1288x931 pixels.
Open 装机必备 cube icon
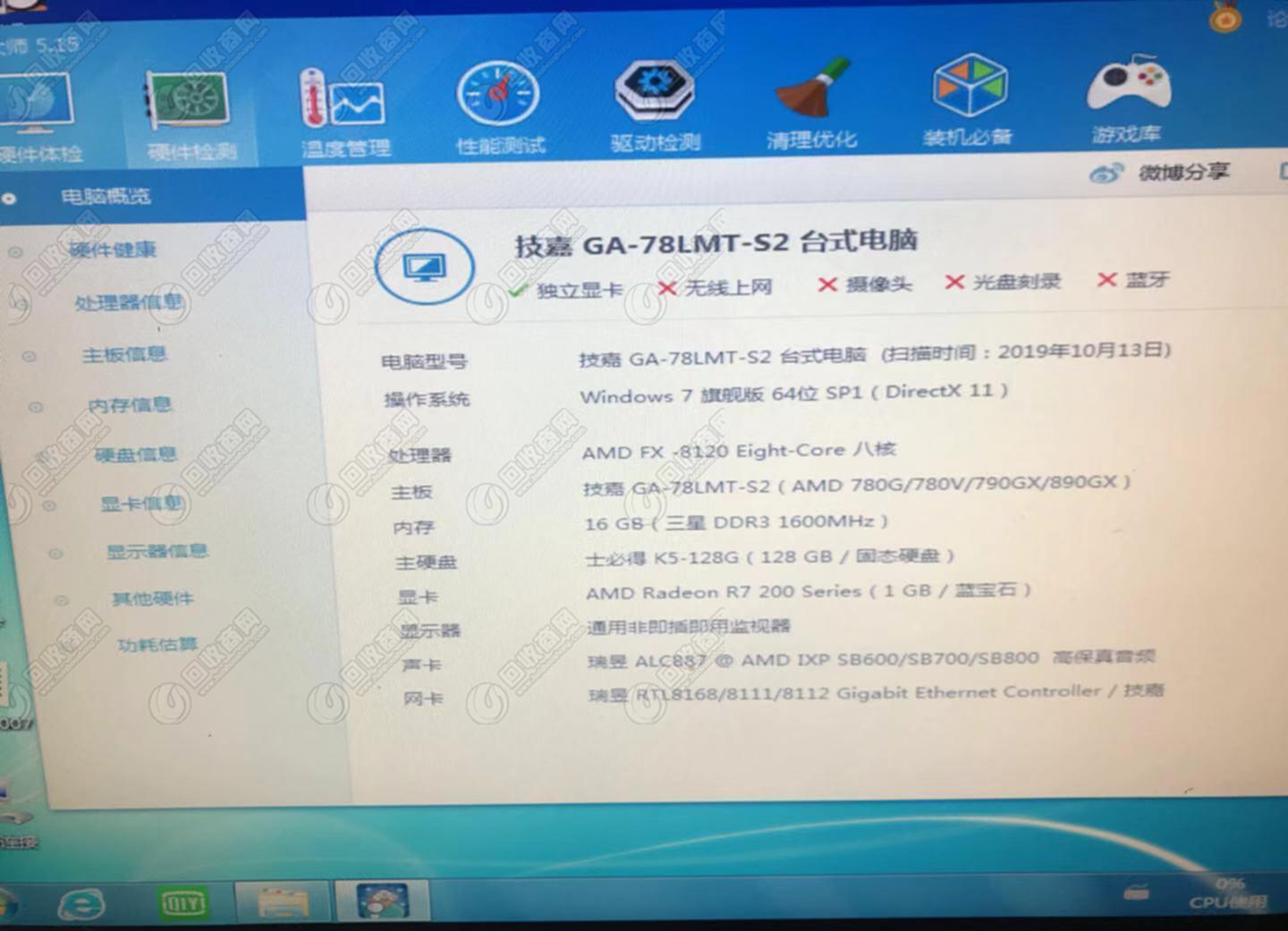click(x=970, y=86)
